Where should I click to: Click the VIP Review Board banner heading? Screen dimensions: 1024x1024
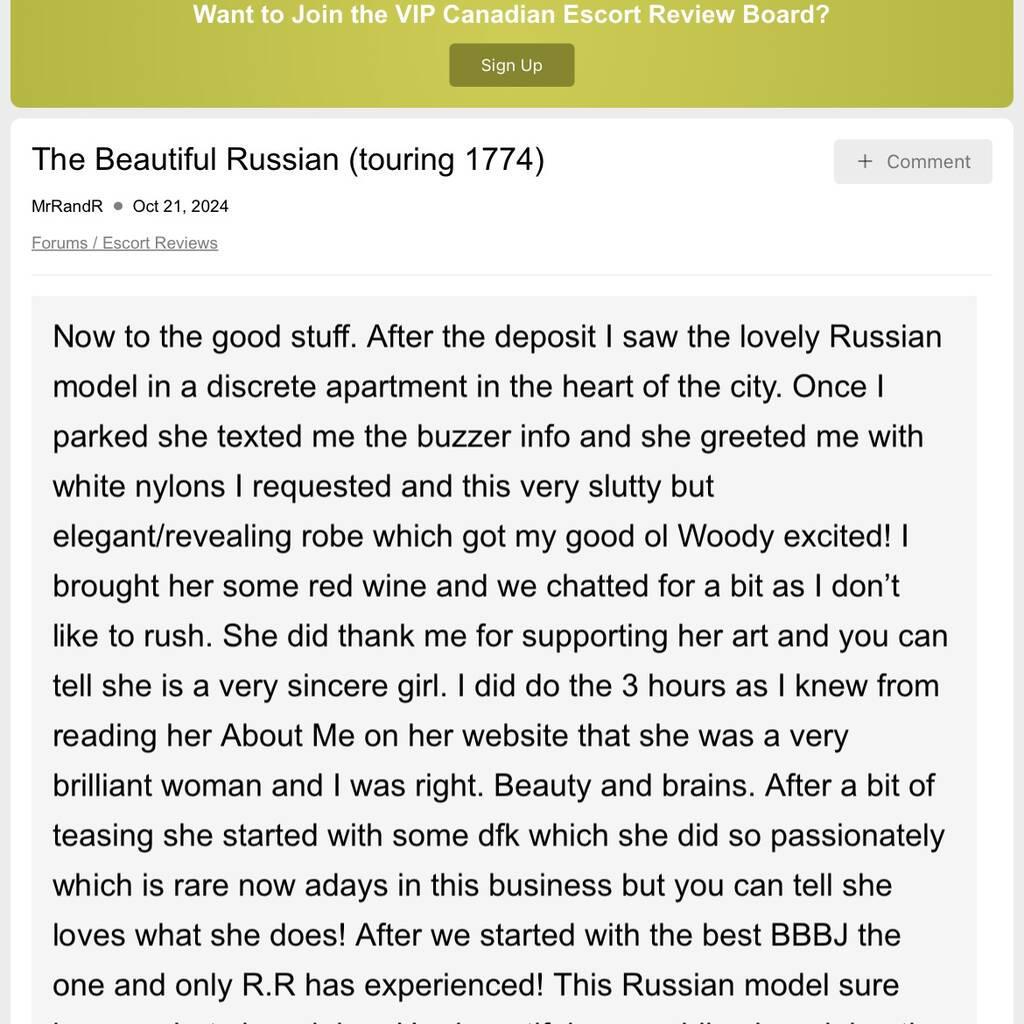(511, 15)
